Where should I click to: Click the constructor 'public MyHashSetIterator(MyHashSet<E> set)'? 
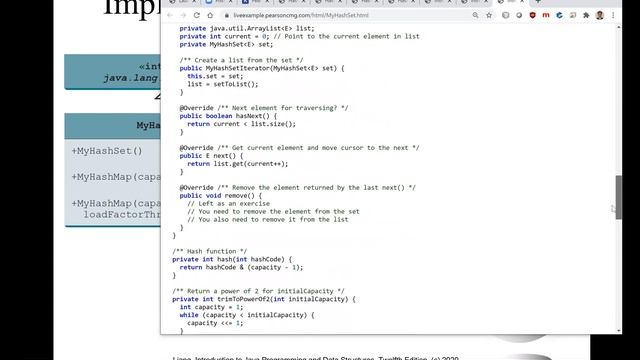(262, 68)
